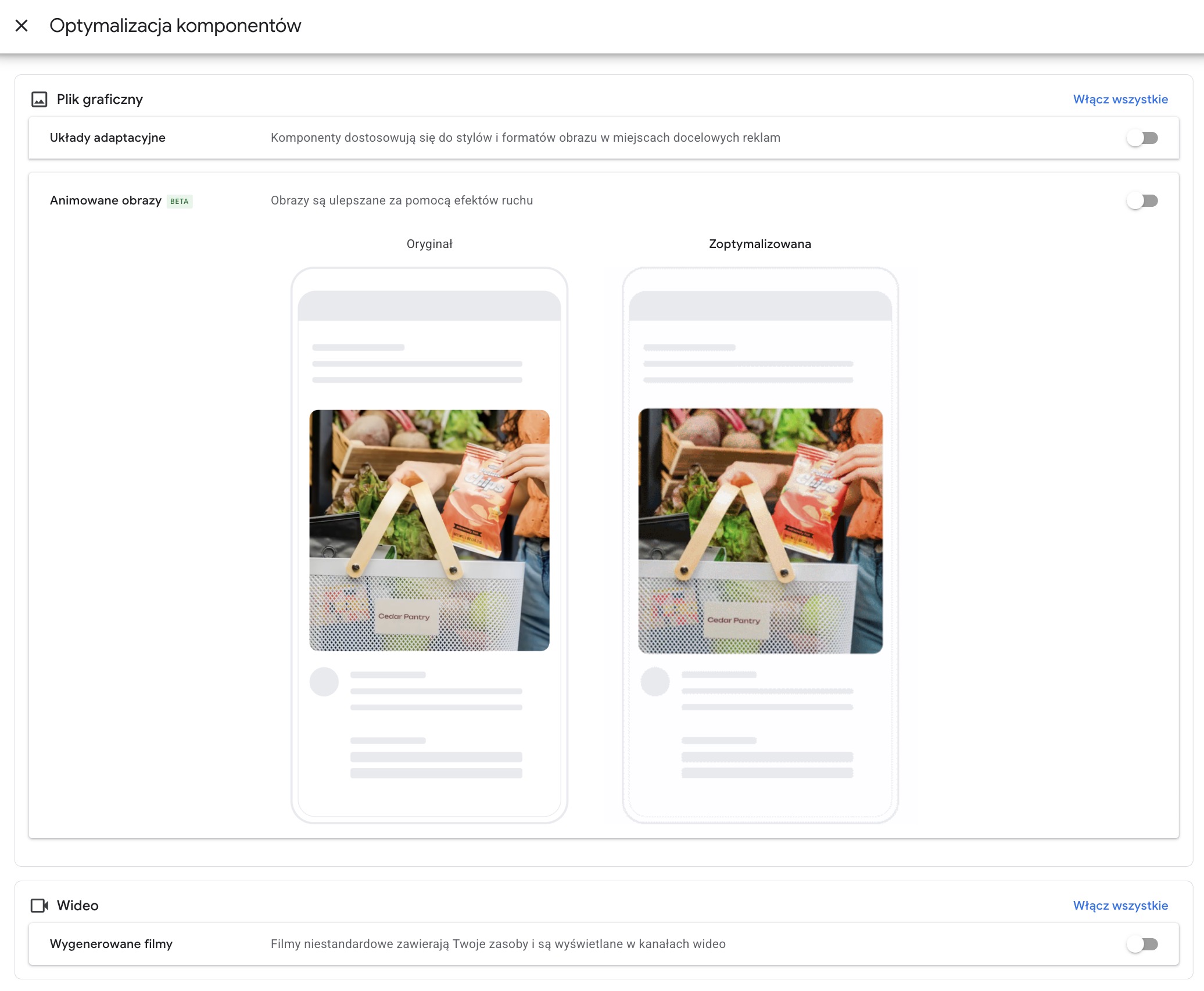1204x991 pixels.
Task: Click the Wideo section heading
Action: pyautogui.click(x=77, y=906)
